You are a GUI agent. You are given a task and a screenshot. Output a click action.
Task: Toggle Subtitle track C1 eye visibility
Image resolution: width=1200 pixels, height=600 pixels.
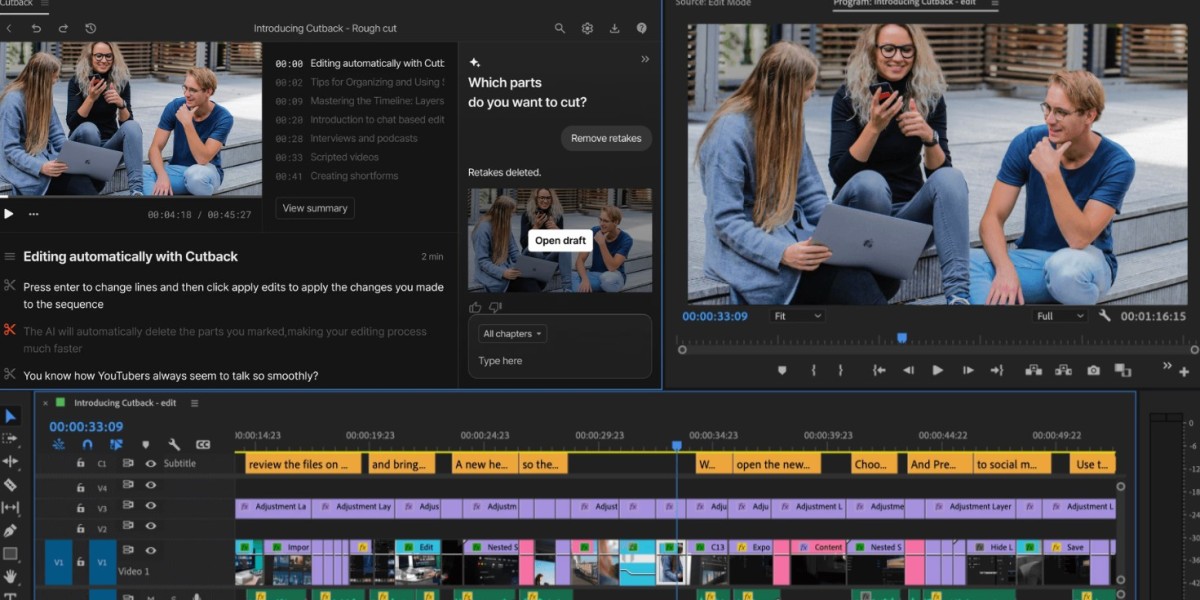(x=151, y=464)
